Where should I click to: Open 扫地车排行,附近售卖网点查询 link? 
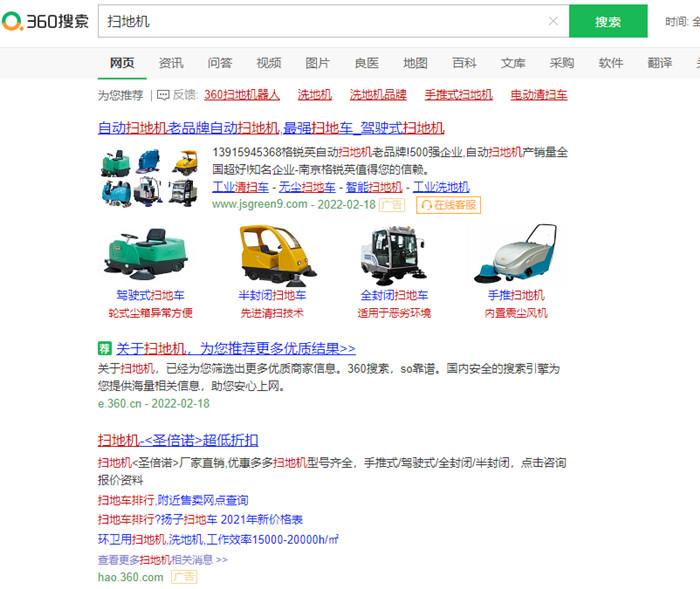point(173,500)
